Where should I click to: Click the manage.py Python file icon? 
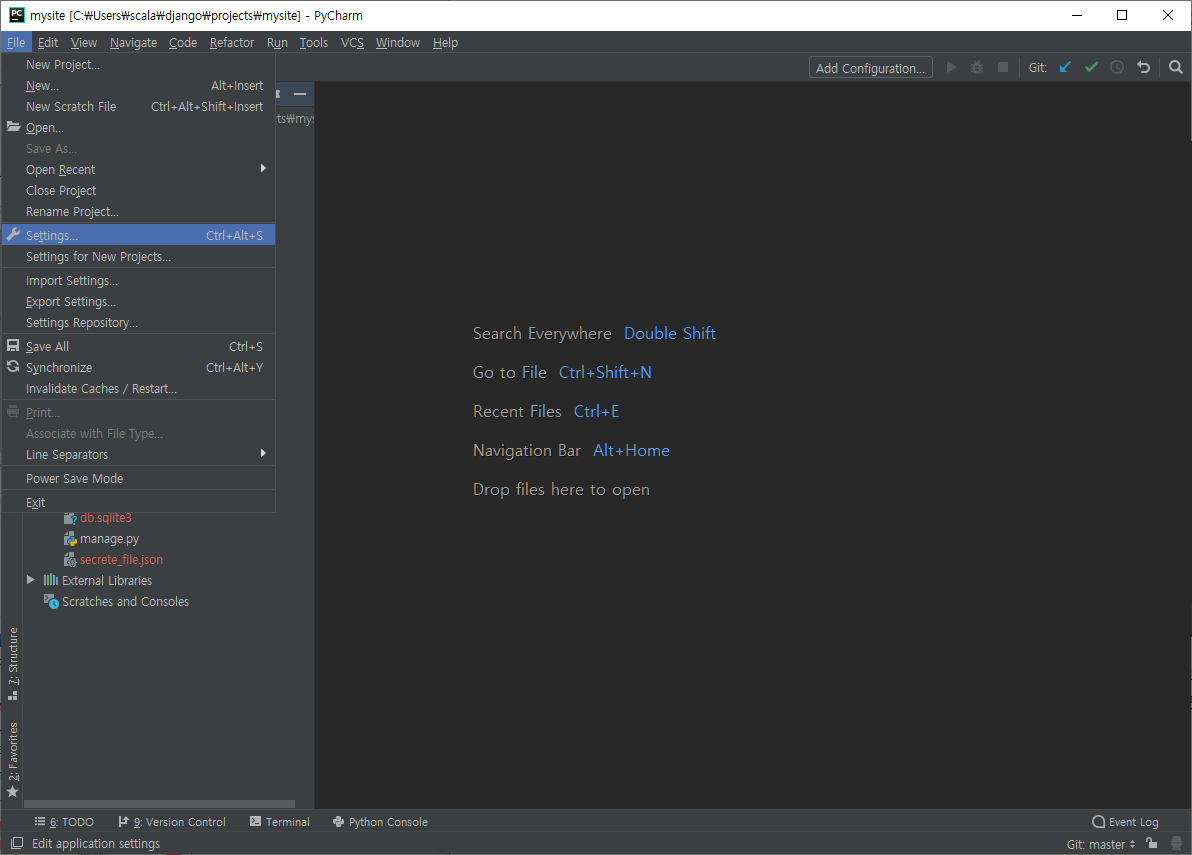coord(70,539)
